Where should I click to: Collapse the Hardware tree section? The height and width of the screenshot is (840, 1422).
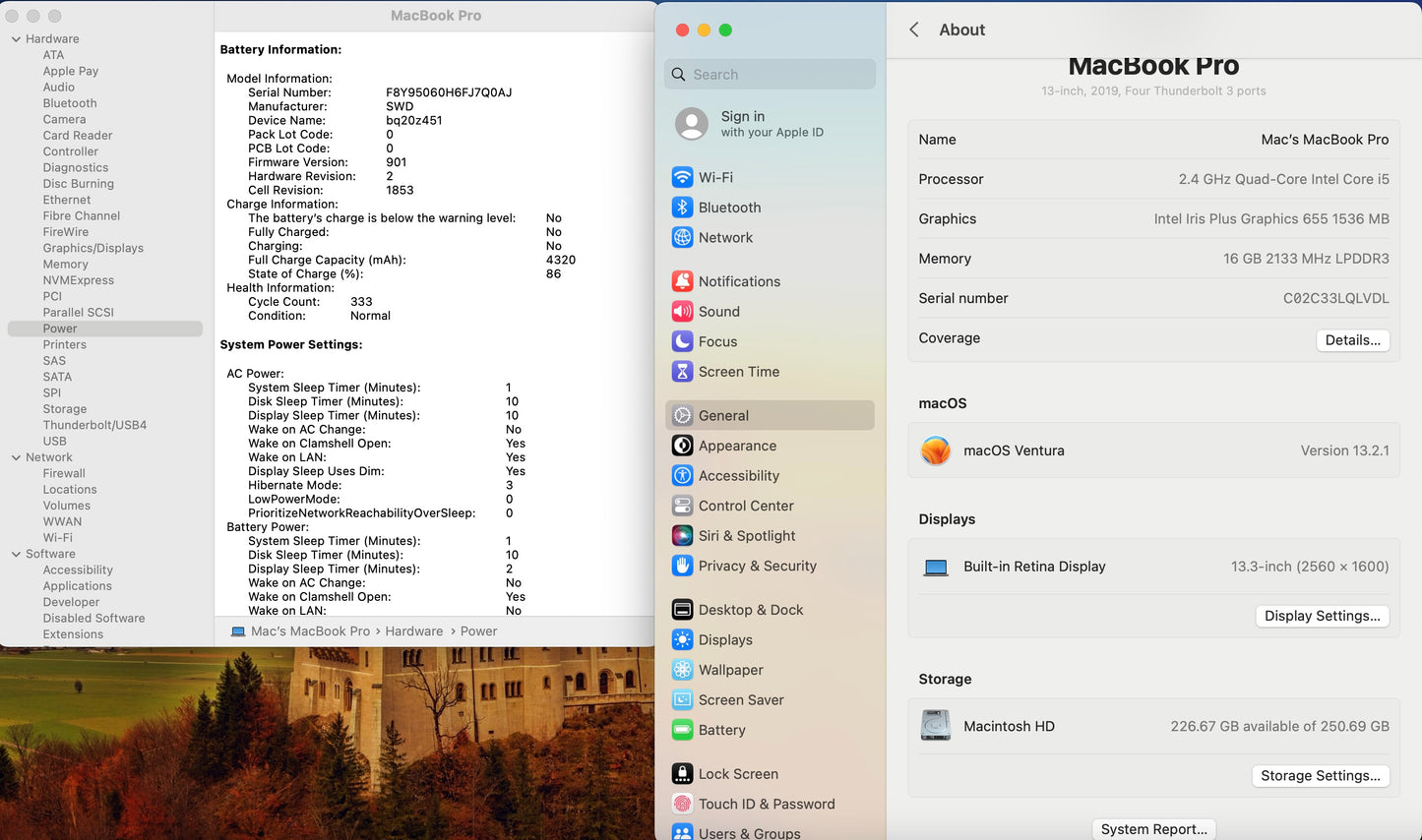(16, 39)
